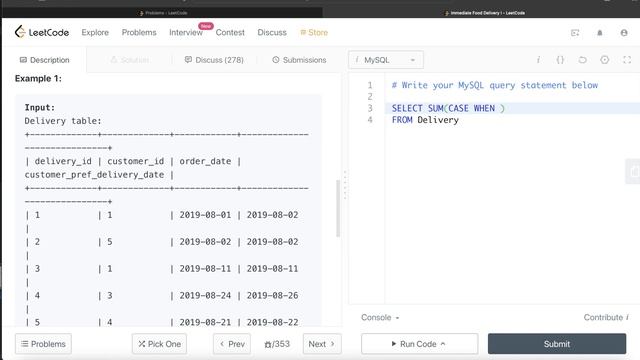This screenshot has height=360, width=640.
Task: Go to the previous problem
Action: (x=232, y=344)
